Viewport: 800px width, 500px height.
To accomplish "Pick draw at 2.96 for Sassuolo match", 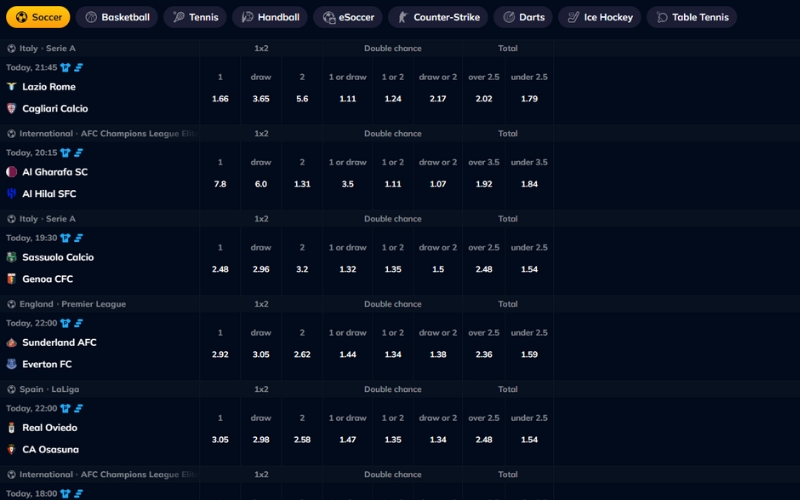I will 261,269.
